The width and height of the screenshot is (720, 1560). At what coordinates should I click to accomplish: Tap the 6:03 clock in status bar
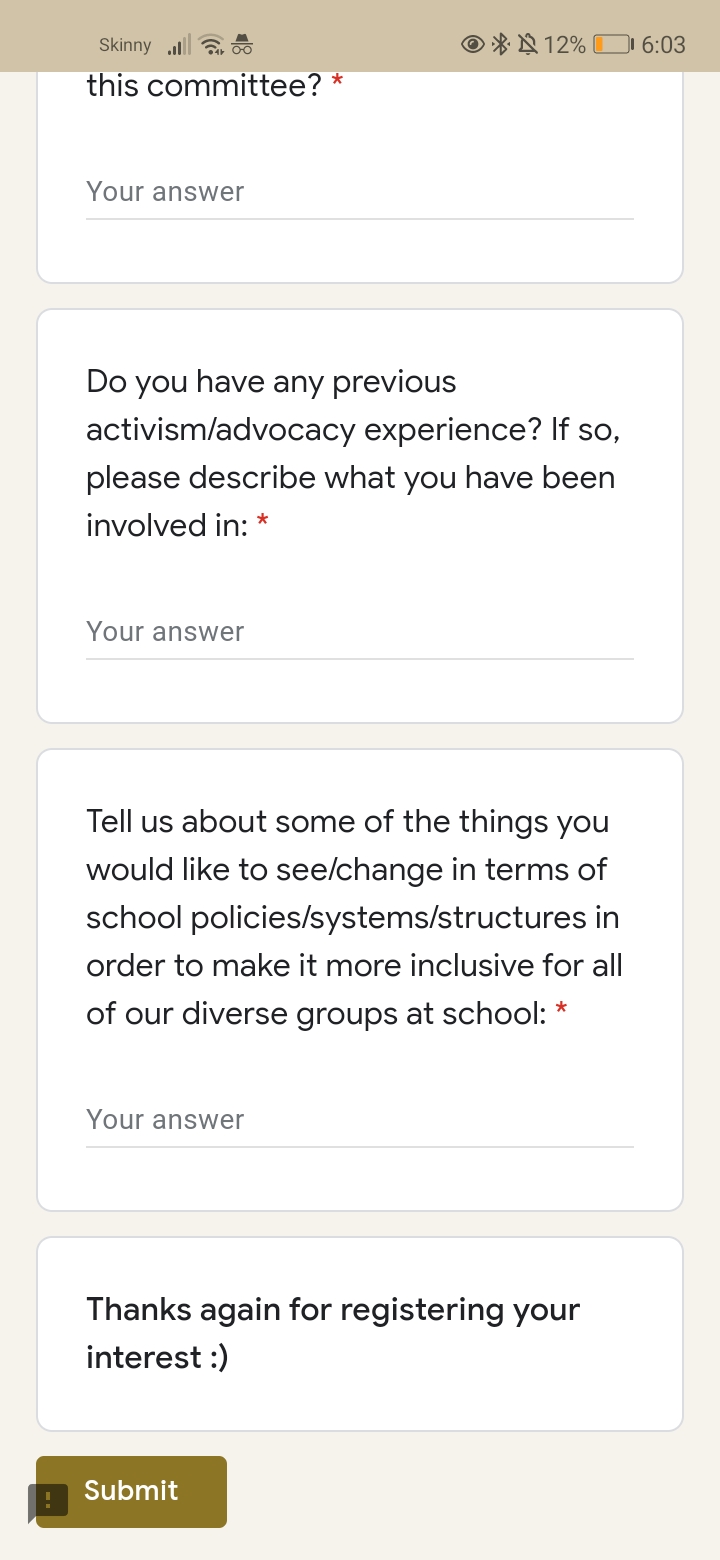pos(663,44)
